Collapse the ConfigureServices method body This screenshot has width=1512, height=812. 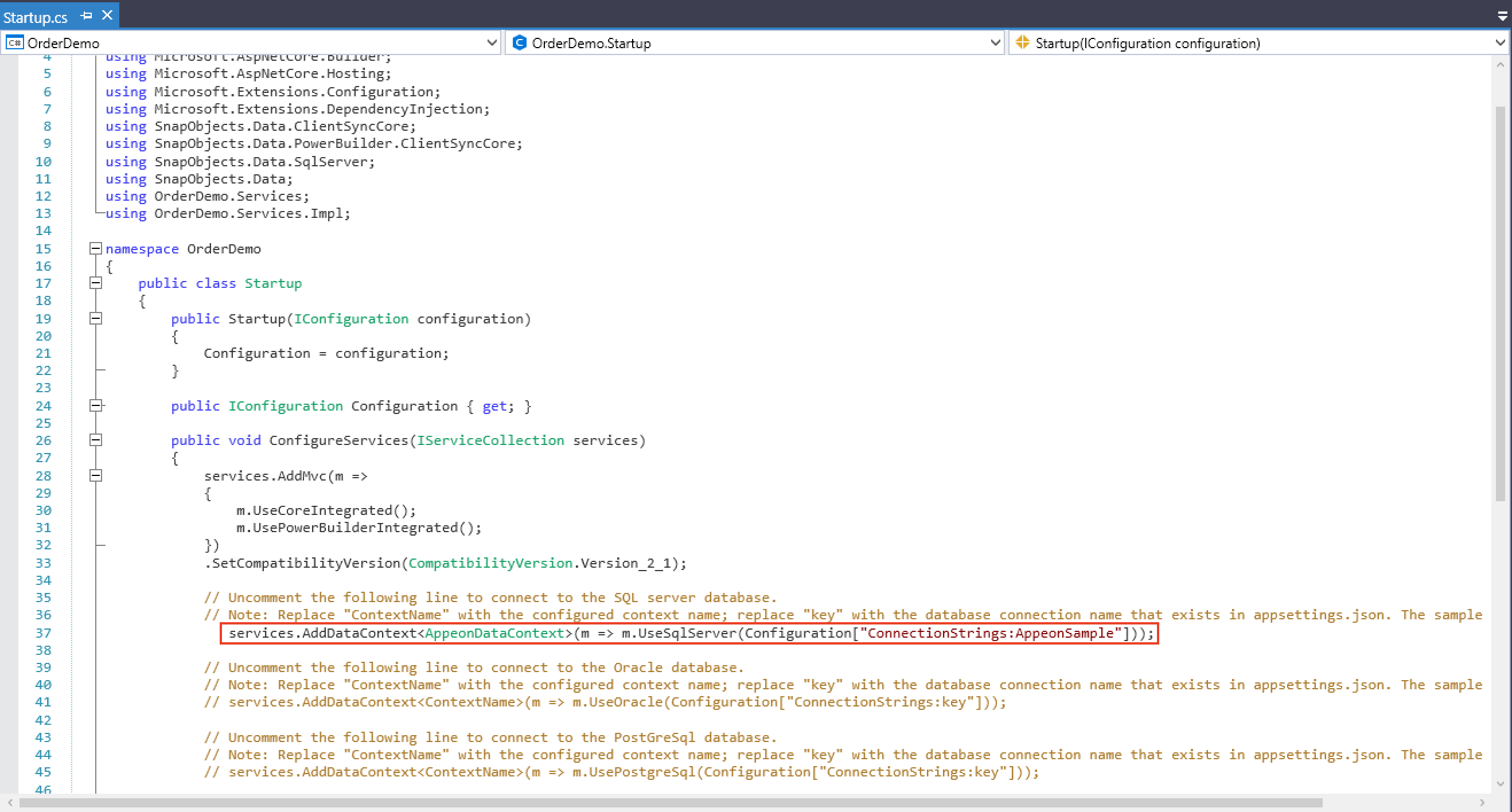pos(96,440)
